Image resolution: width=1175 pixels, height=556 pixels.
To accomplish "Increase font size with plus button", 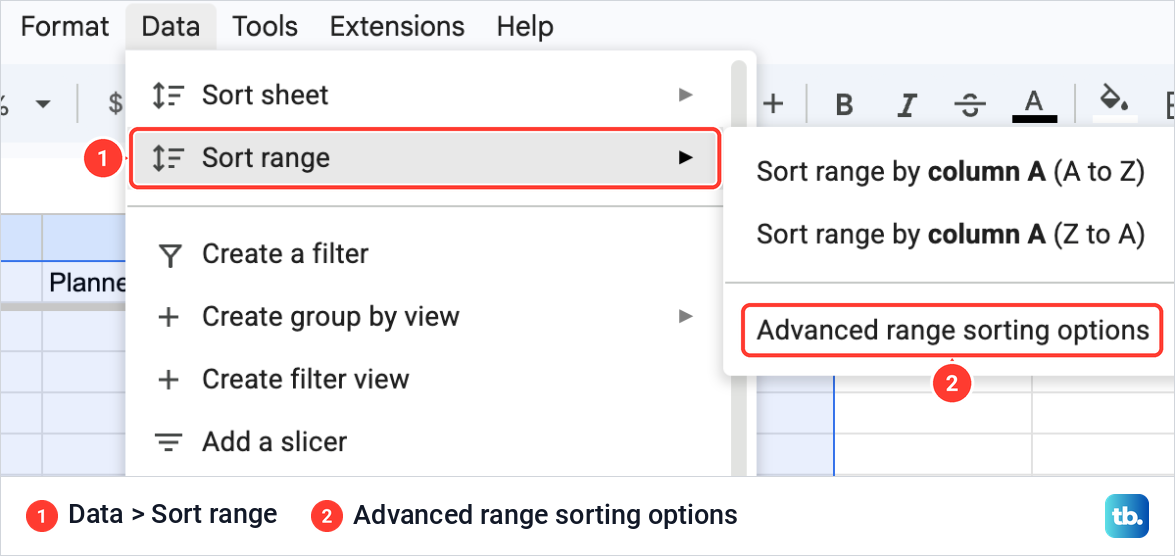I will click(773, 104).
